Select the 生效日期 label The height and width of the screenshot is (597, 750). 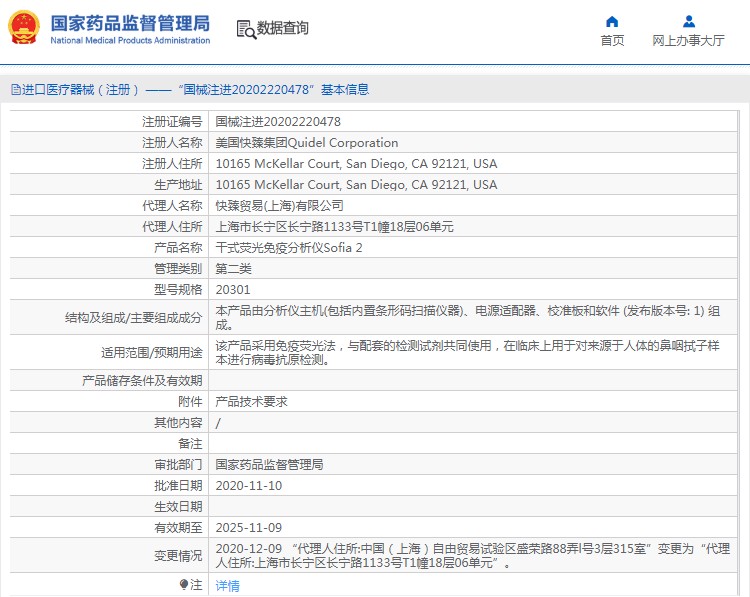[178, 507]
